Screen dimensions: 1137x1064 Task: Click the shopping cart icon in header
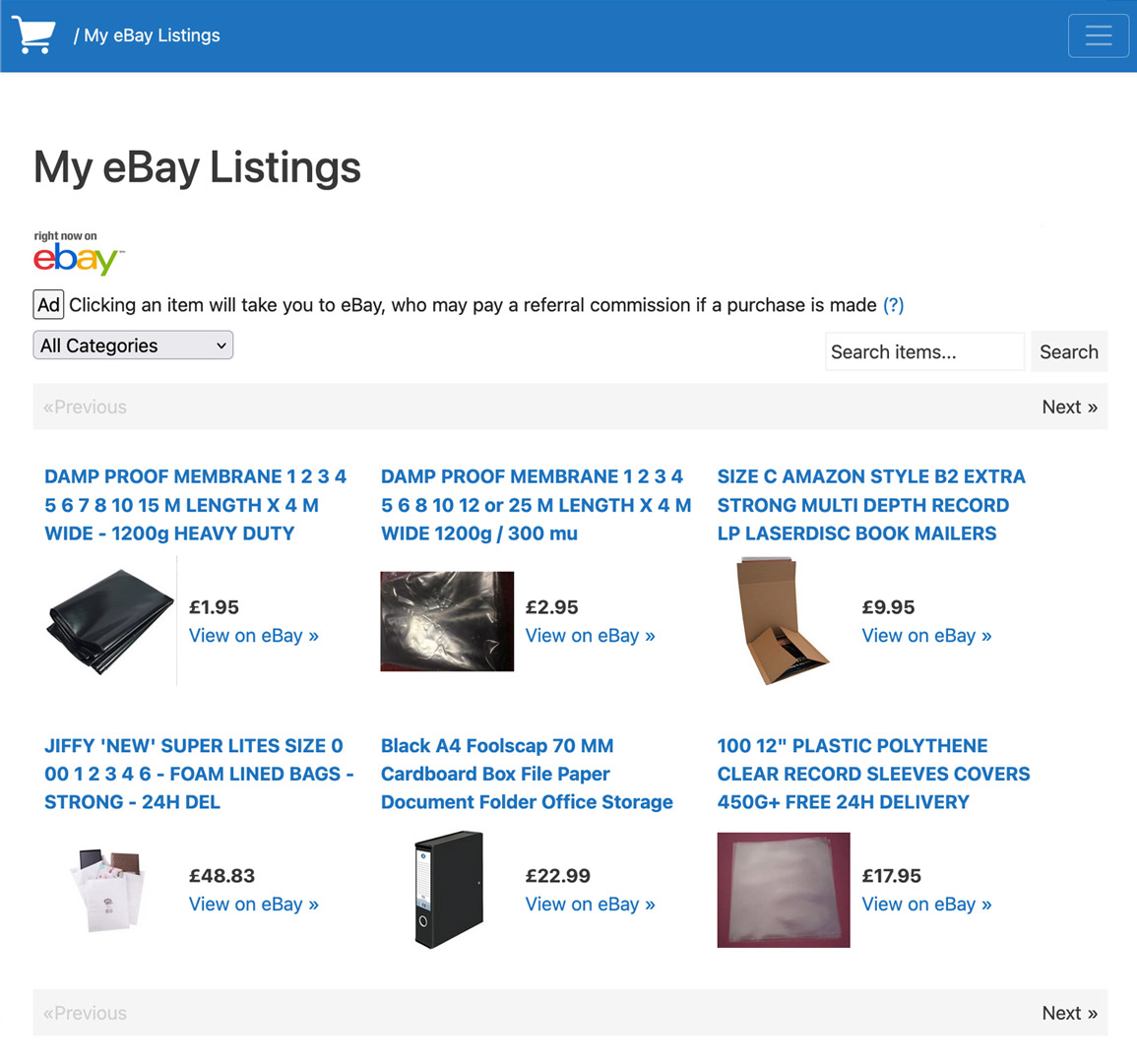(33, 34)
